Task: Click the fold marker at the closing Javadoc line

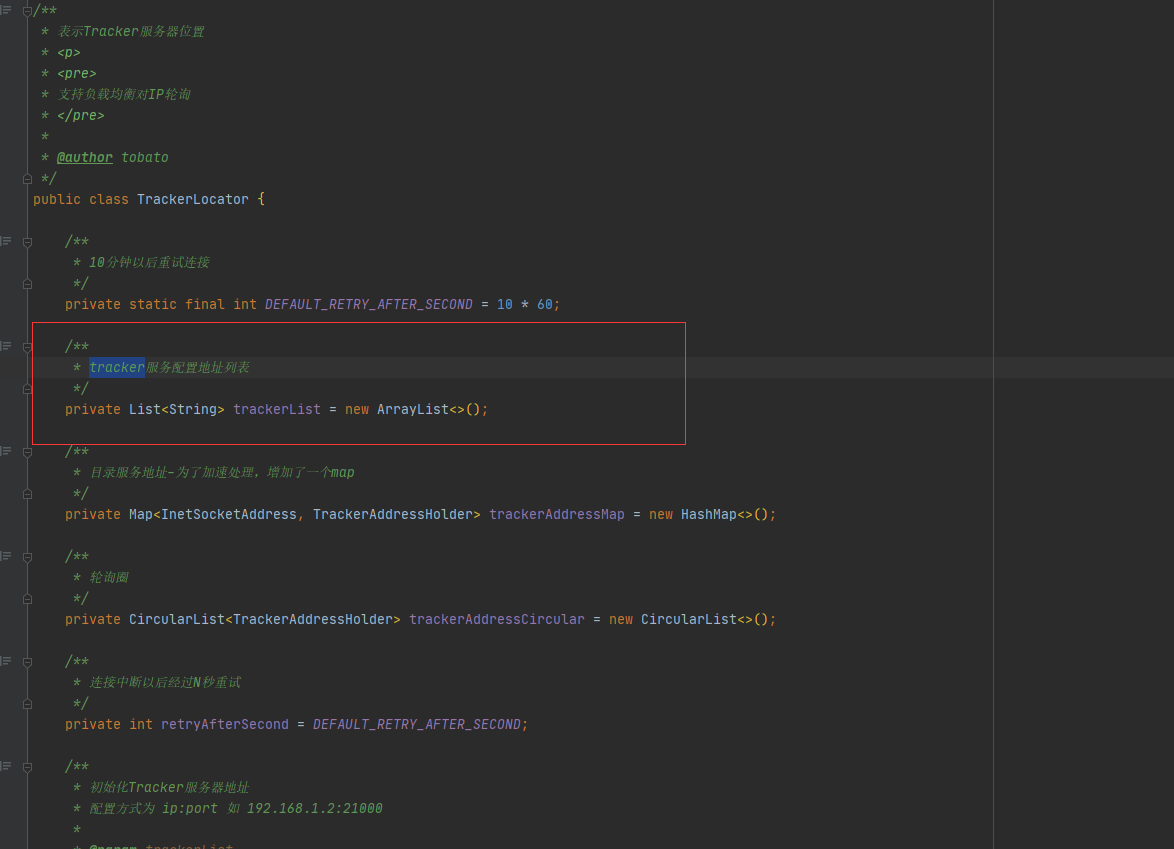Action: [x=27, y=178]
